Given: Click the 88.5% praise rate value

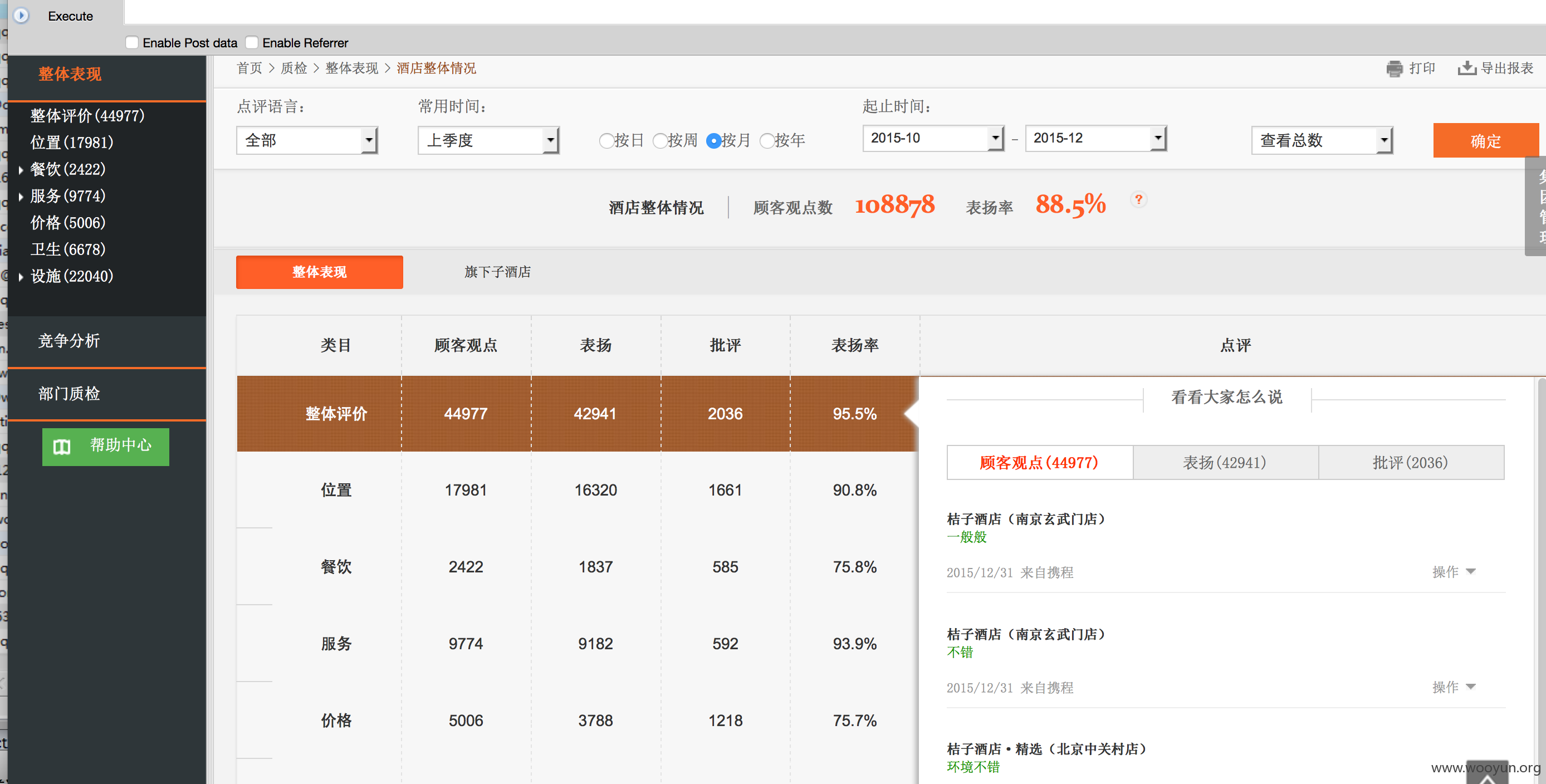Looking at the screenshot, I should click(1070, 205).
